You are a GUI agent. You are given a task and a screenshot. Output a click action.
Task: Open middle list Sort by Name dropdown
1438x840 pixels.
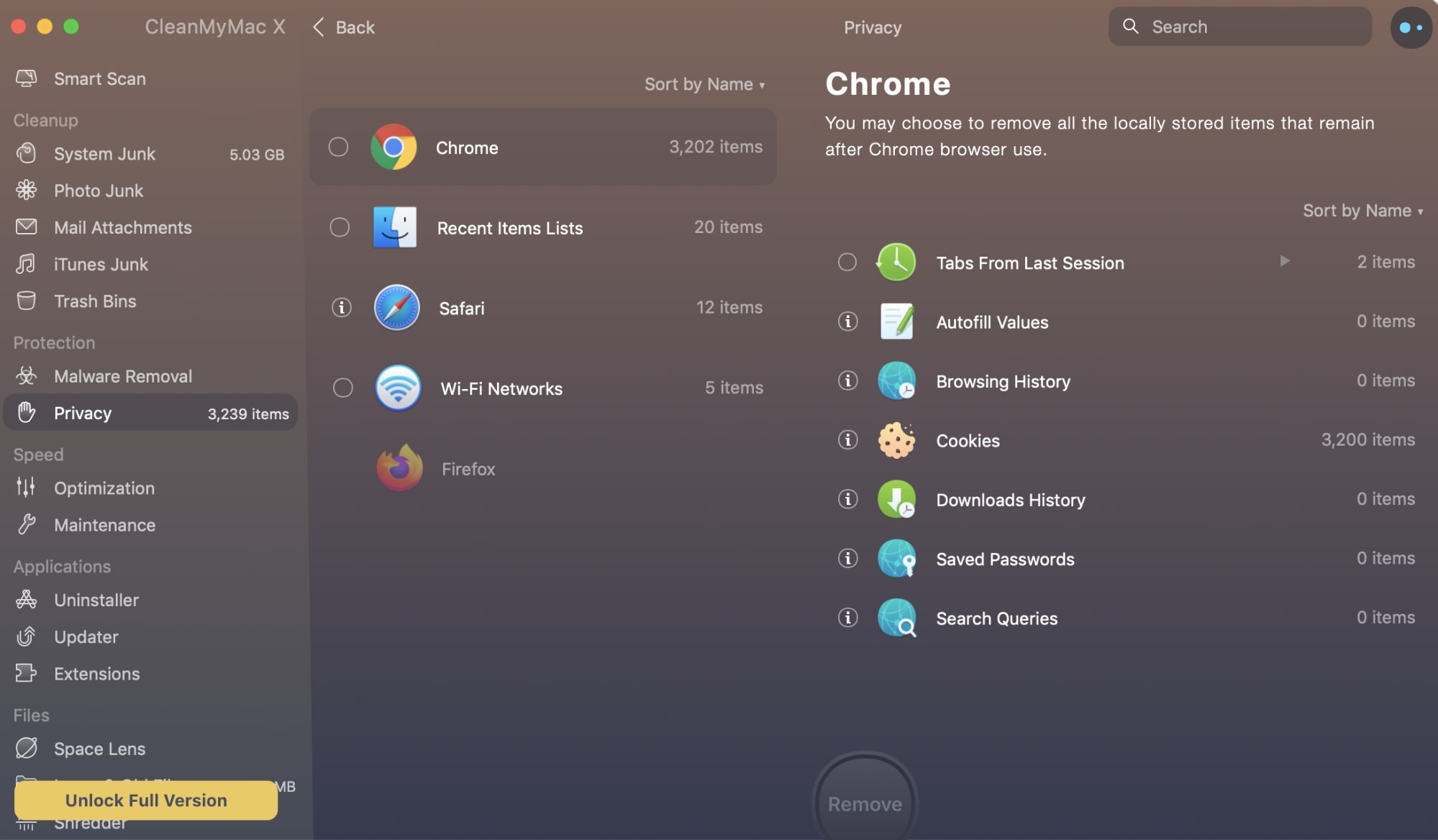point(704,84)
